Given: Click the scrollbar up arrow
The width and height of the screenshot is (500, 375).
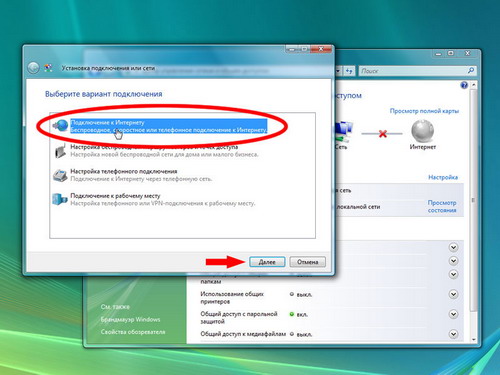Looking at the screenshot, I should tap(474, 85).
